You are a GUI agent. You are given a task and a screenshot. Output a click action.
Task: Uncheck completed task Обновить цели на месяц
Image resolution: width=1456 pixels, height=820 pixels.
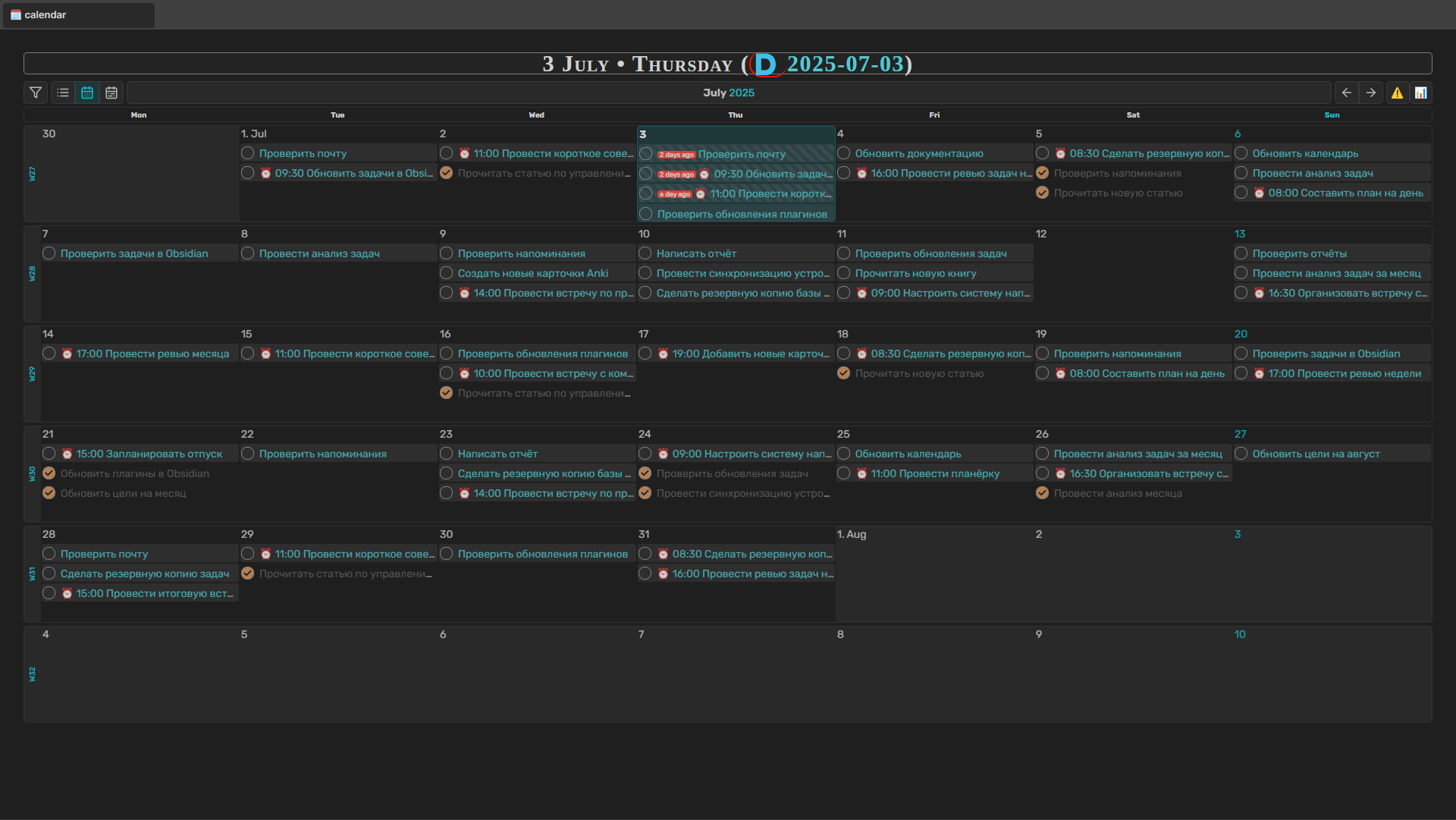tap(49, 493)
